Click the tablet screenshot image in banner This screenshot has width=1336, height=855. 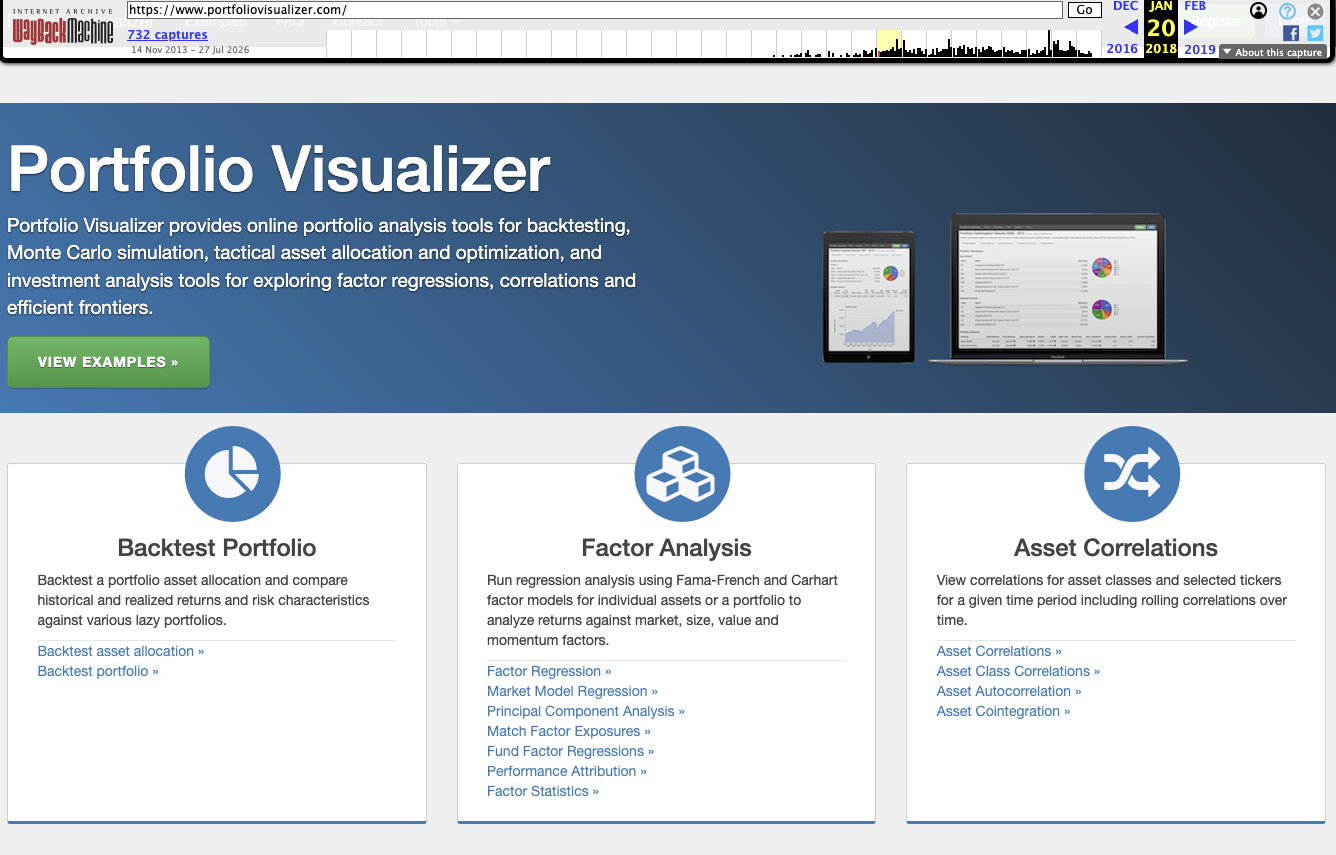(x=868, y=297)
